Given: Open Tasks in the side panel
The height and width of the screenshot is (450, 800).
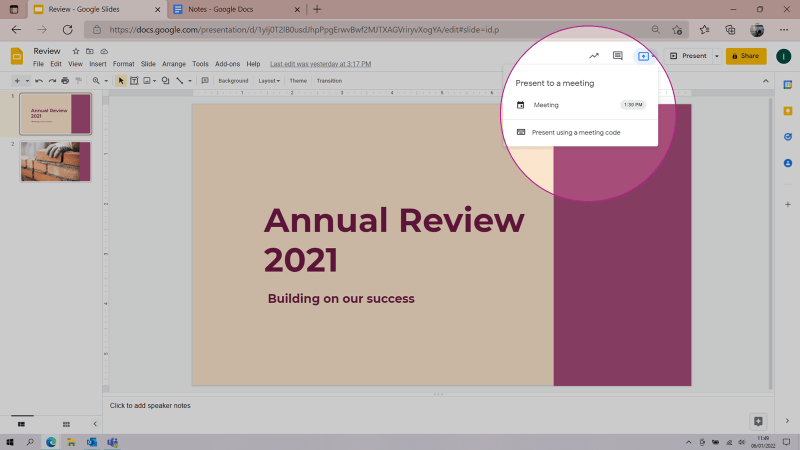Looking at the screenshot, I should [x=788, y=137].
